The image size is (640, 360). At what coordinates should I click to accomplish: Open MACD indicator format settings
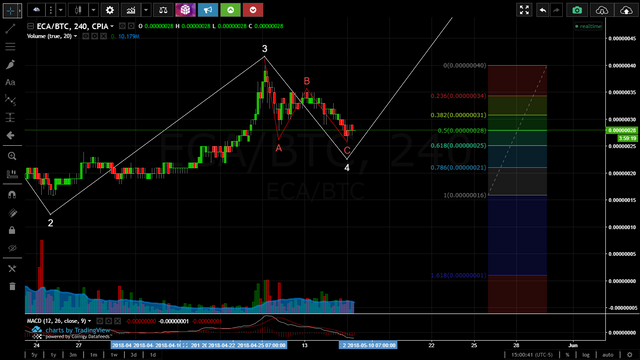(x=109, y=321)
